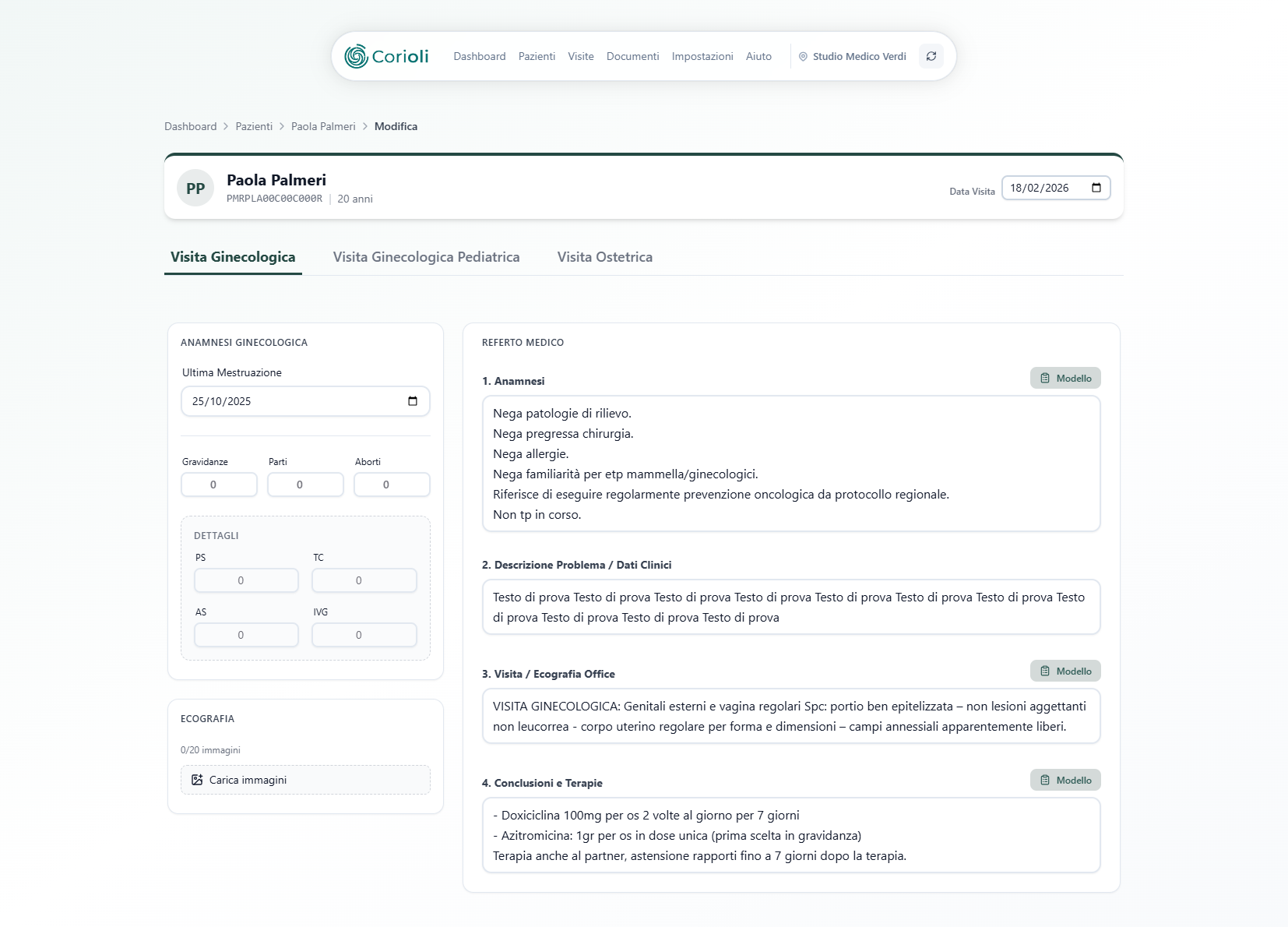This screenshot has height=927, width=1288.
Task: Click the refresh sync icon button
Action: coord(931,56)
